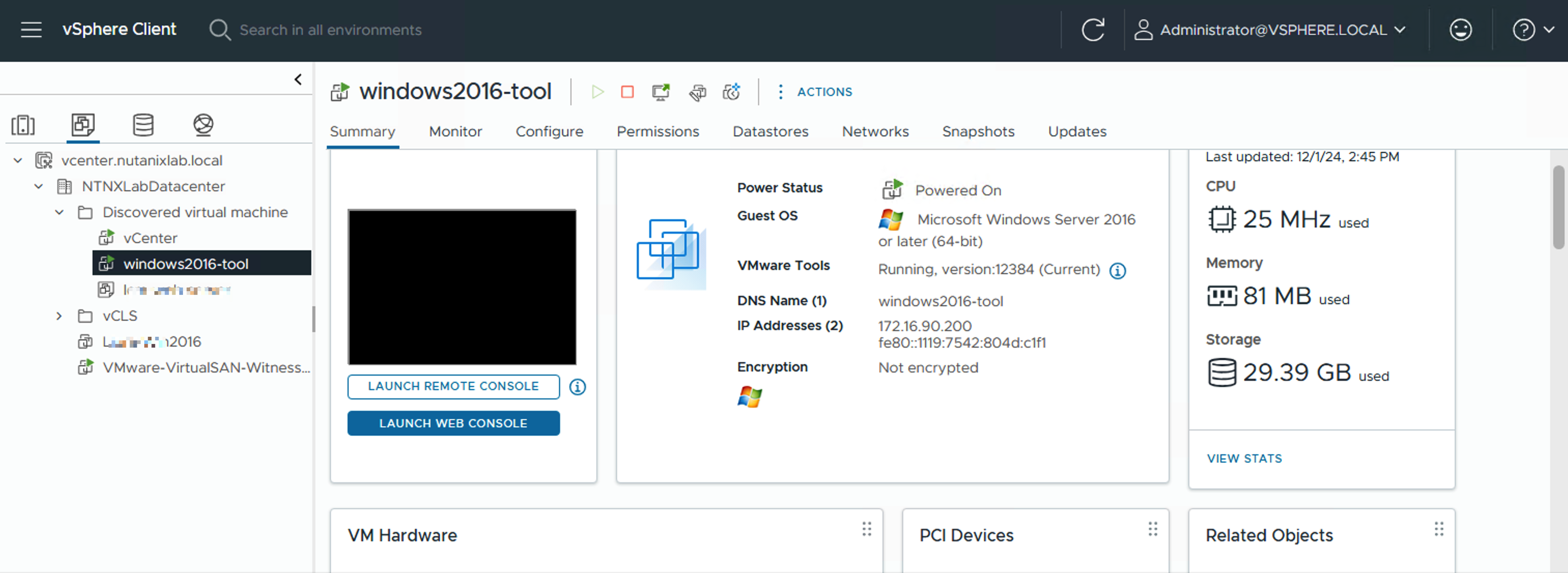Screen dimensions: 1568x573
Task: Open the hamburger main menu
Action: point(31,30)
